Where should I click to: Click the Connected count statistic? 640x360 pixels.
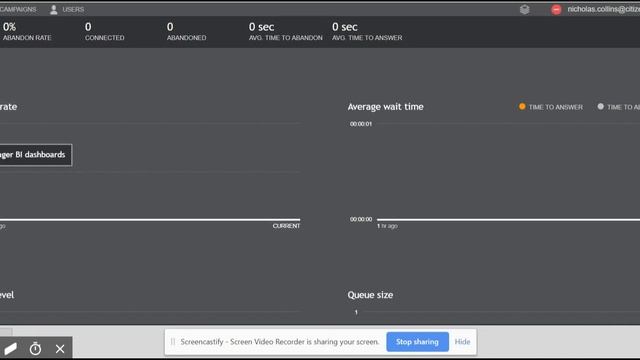[x=104, y=31]
